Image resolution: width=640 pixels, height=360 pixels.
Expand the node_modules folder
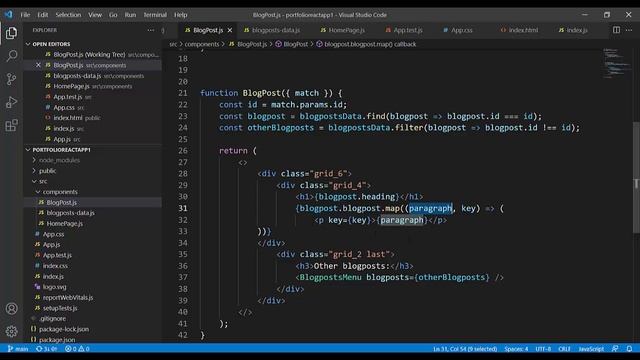[x=92, y=160]
